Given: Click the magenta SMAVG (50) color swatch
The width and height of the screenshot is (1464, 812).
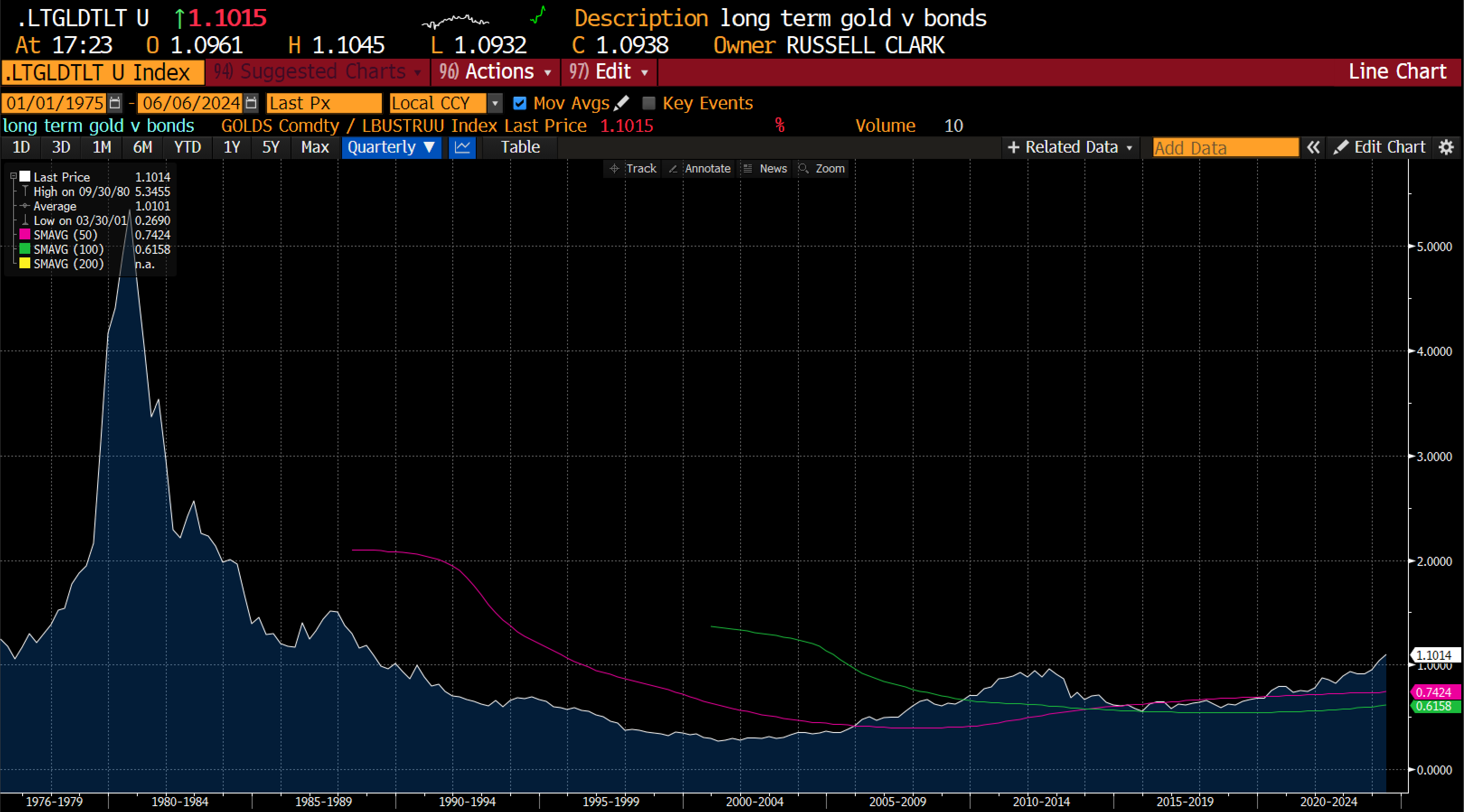Looking at the screenshot, I should tap(24, 234).
